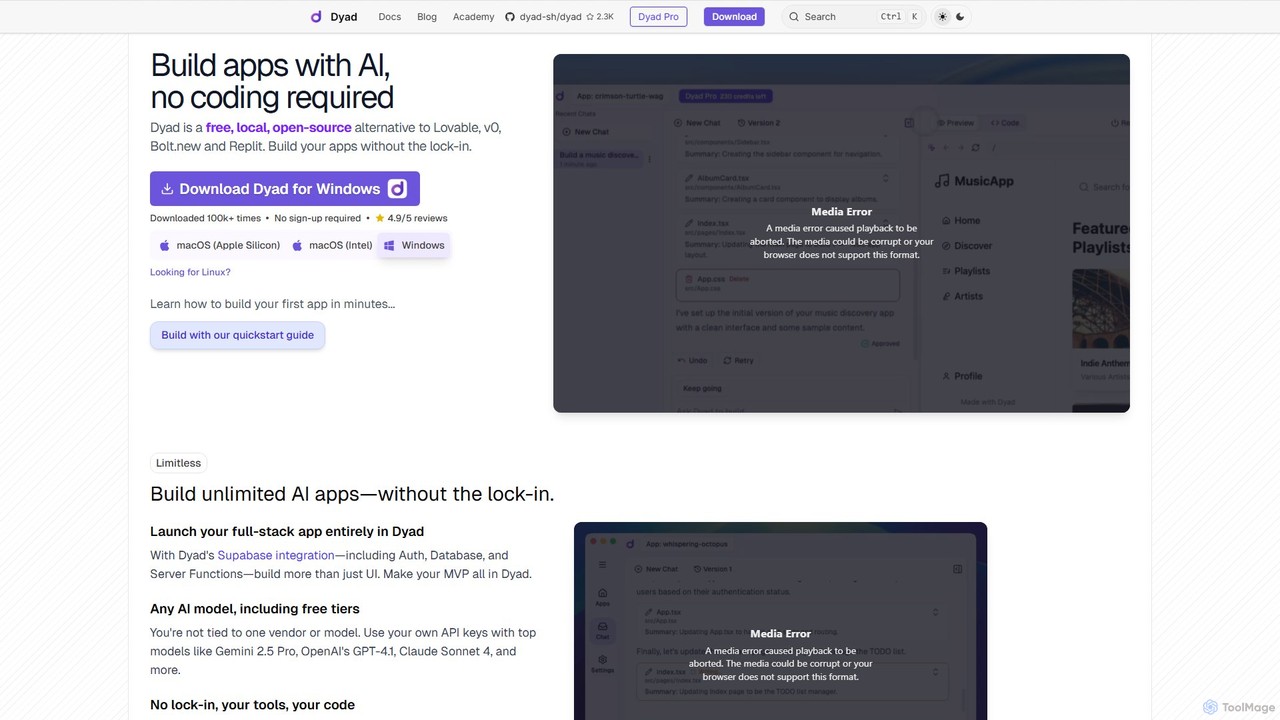The image size is (1280, 720).
Task: Click the second demo video with Media Error
Action: pos(780,621)
